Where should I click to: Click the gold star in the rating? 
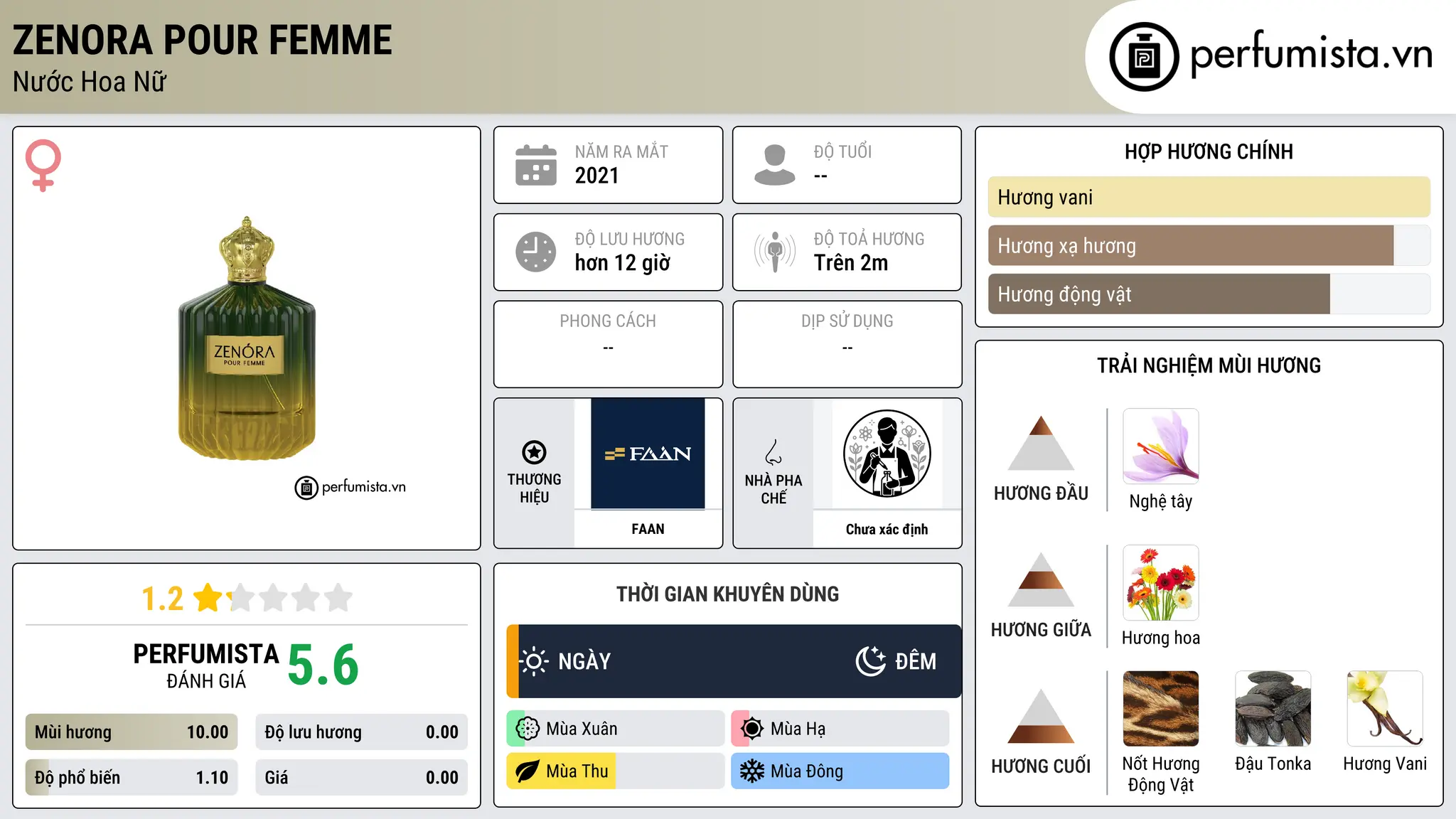pyautogui.click(x=208, y=597)
